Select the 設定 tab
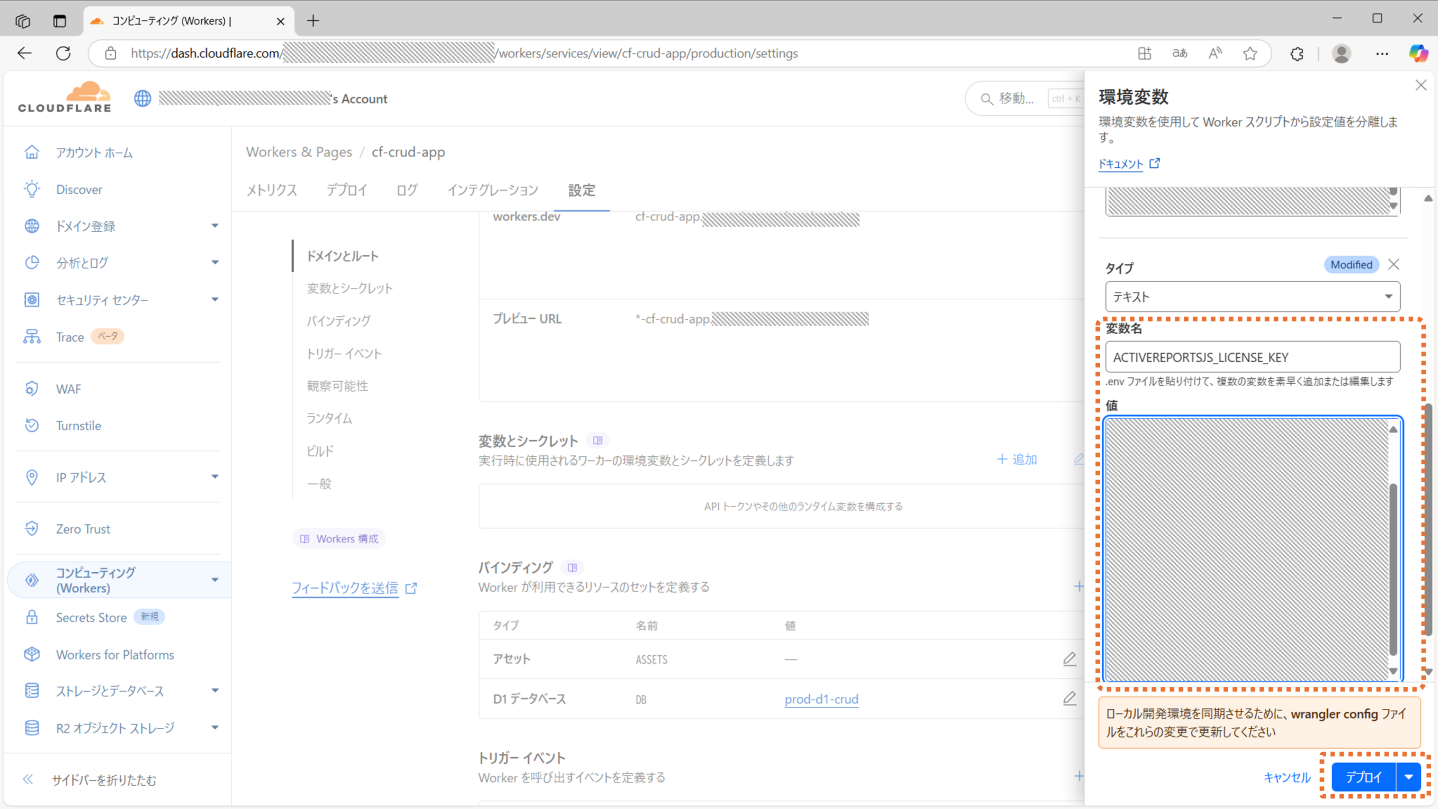The width and height of the screenshot is (1438, 809). [582, 190]
